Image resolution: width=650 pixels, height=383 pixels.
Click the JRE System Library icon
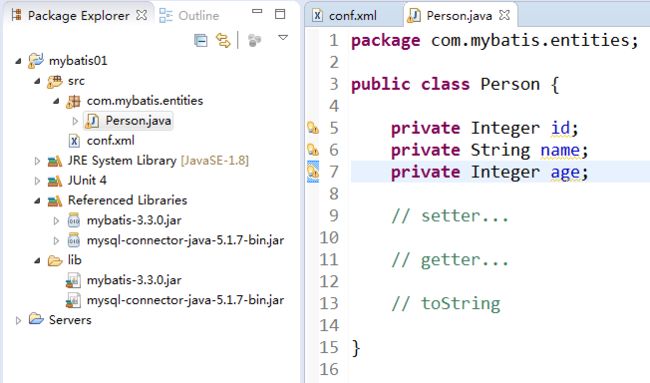click(x=55, y=161)
